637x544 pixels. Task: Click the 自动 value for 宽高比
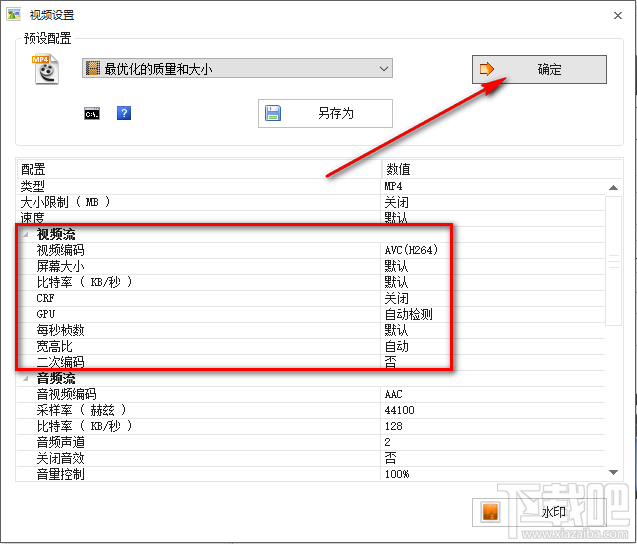click(396, 346)
